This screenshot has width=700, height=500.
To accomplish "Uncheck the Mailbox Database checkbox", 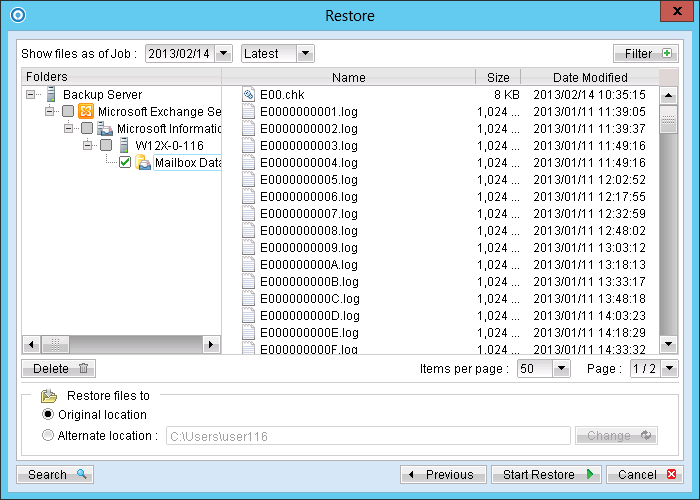I will point(125,162).
